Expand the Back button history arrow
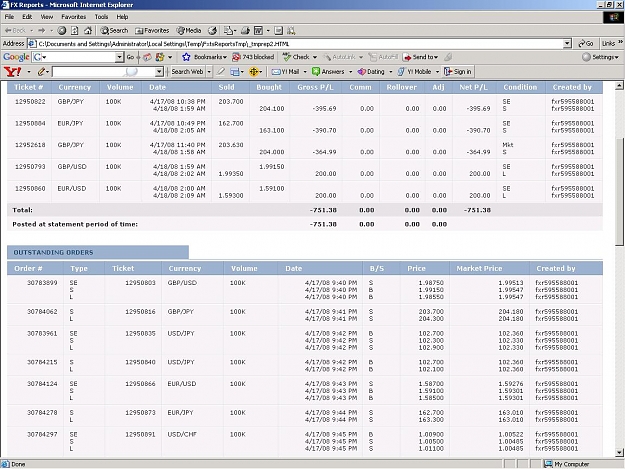 [x=32, y=30]
